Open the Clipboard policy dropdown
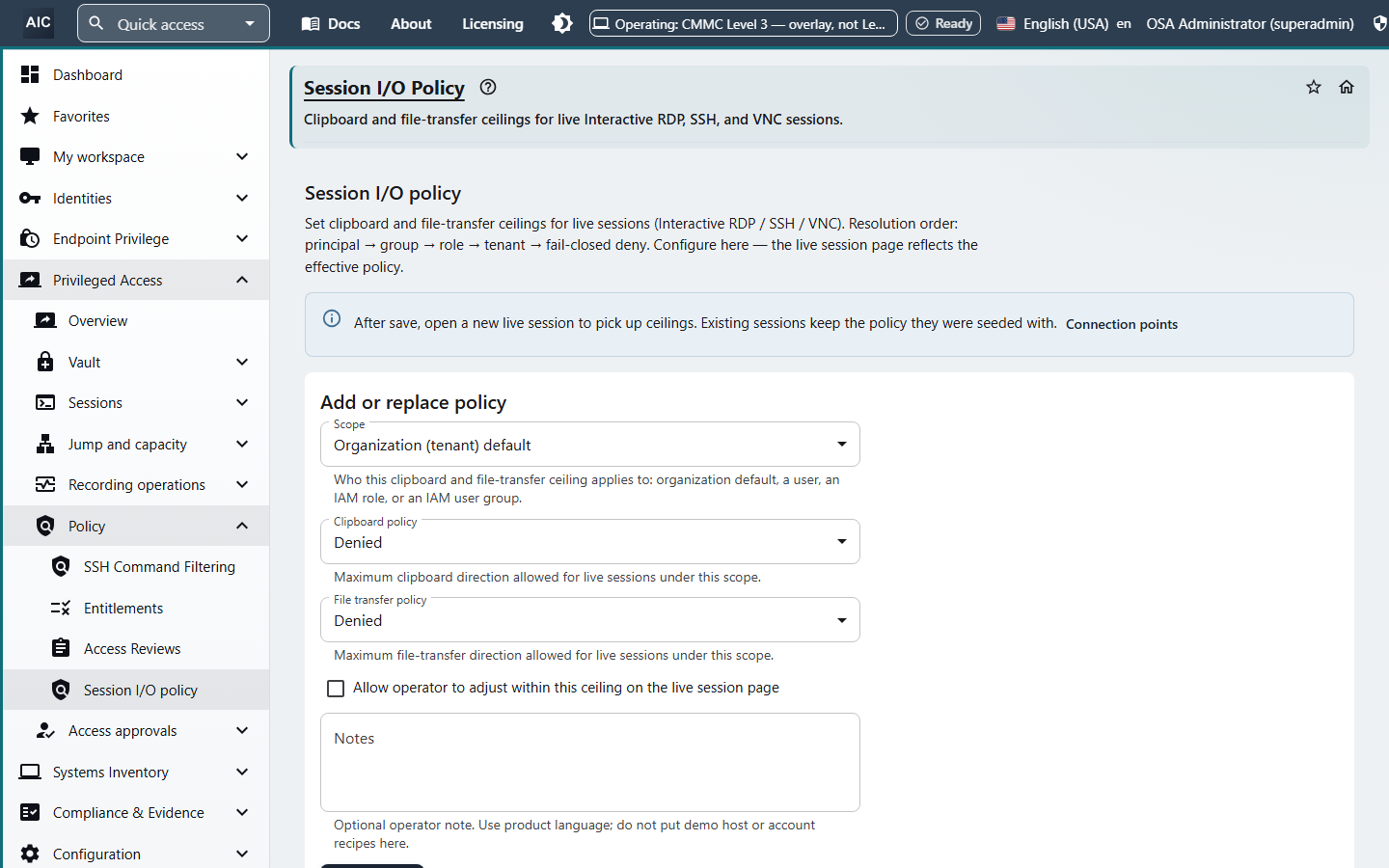1389x868 pixels. click(590, 542)
